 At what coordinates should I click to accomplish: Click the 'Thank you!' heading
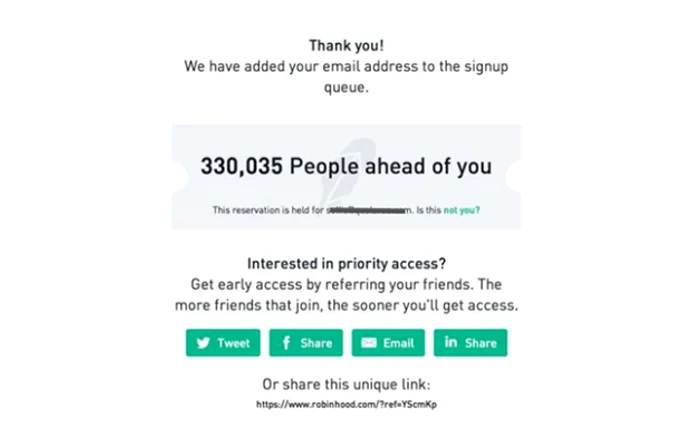click(x=346, y=46)
